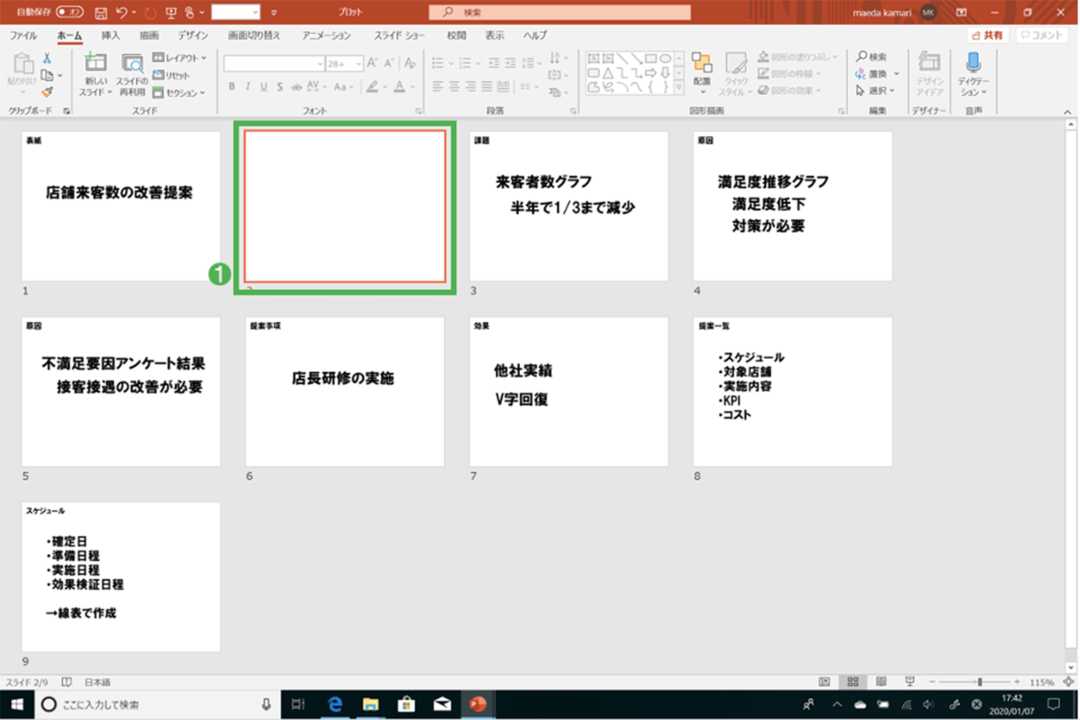Screen dimensions: 1080x720
Task: Select slide 6 thumbnail 店長研修の実施
Action: tap(344, 391)
